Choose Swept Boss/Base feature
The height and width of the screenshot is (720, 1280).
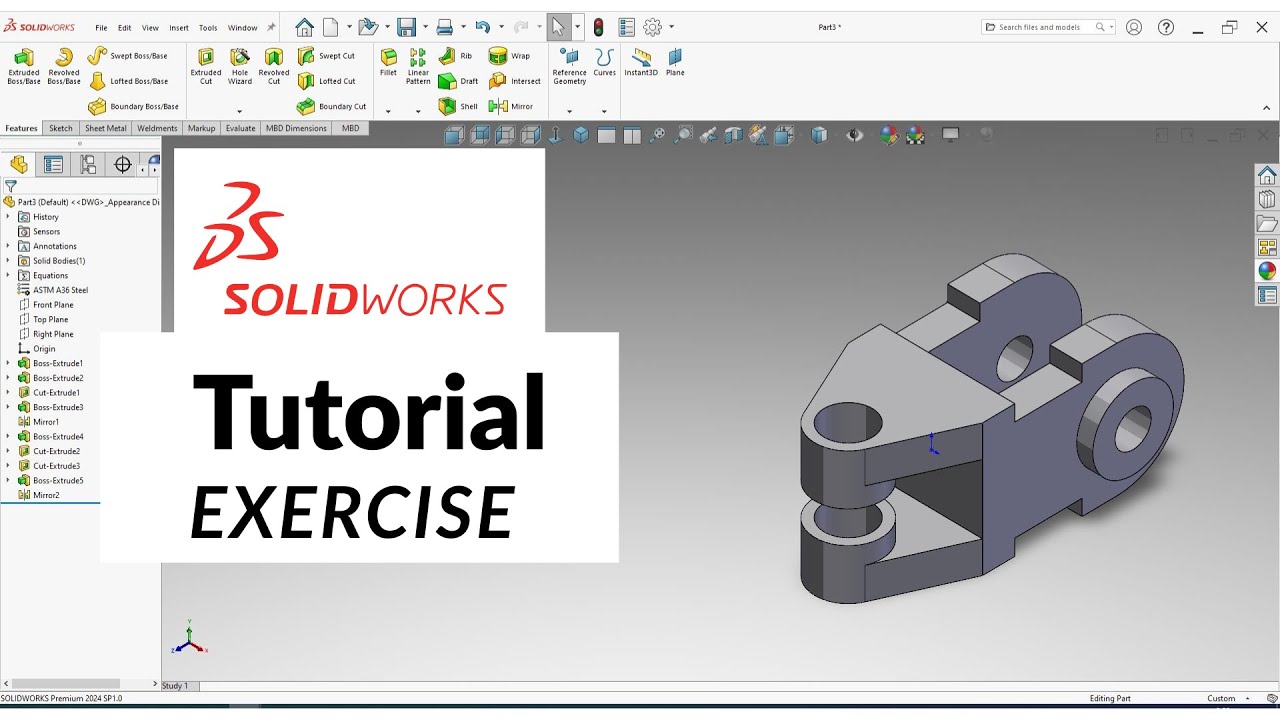tap(127, 56)
